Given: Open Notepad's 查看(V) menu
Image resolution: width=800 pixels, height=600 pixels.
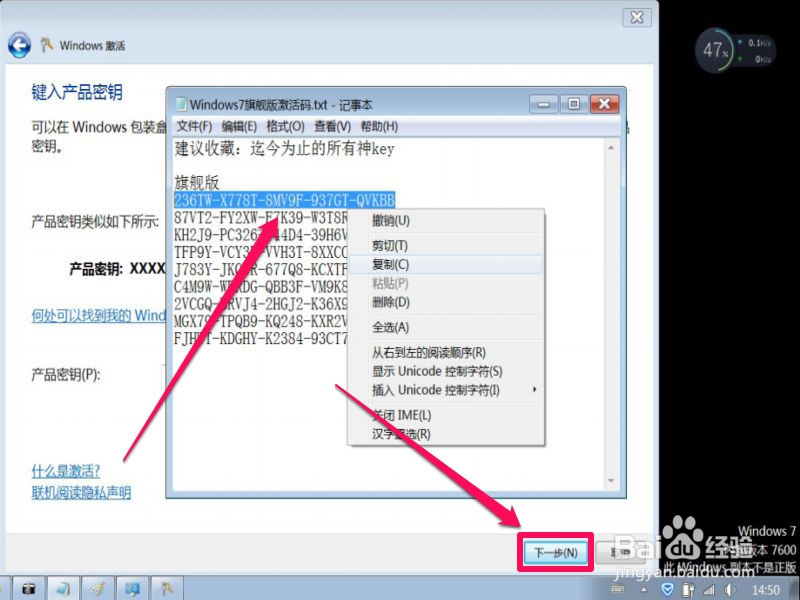Looking at the screenshot, I should (x=332, y=126).
